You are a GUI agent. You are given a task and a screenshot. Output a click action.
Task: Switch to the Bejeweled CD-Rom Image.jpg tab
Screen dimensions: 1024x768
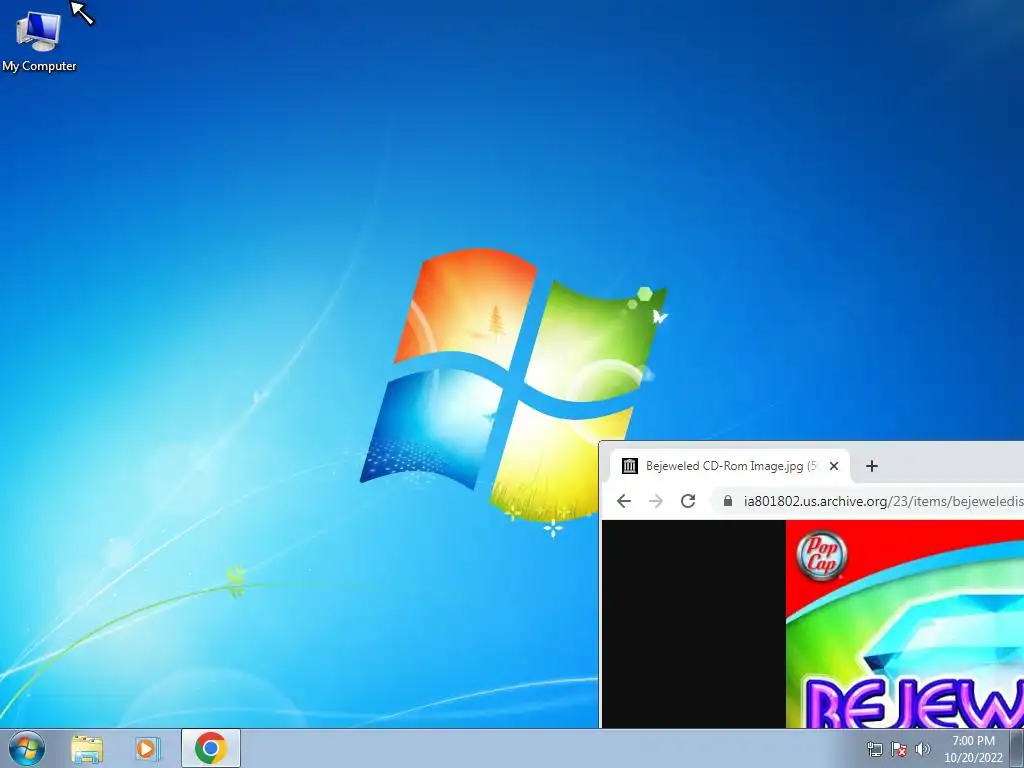730,466
